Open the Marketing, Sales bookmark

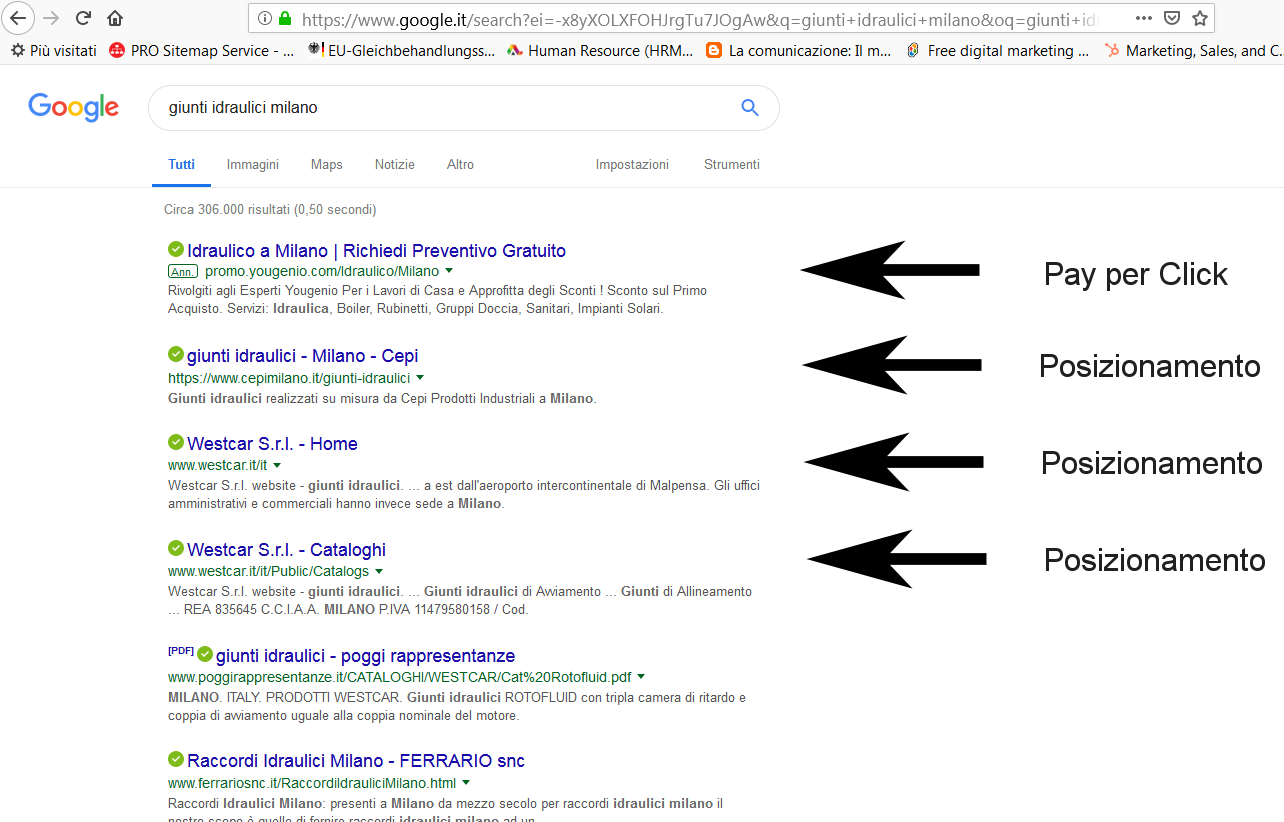(1194, 50)
